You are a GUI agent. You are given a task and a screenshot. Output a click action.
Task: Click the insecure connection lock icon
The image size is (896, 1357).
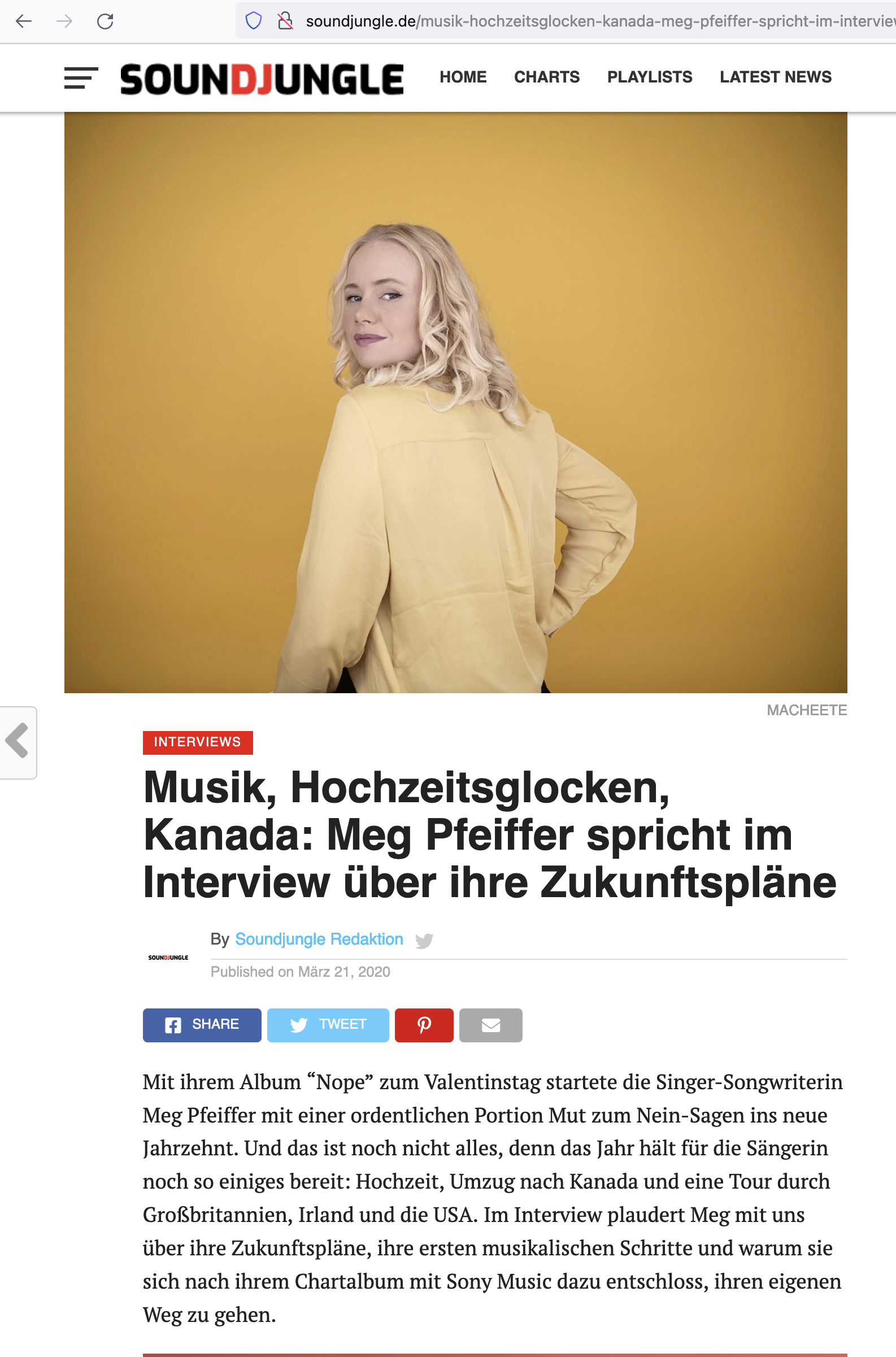tap(285, 21)
